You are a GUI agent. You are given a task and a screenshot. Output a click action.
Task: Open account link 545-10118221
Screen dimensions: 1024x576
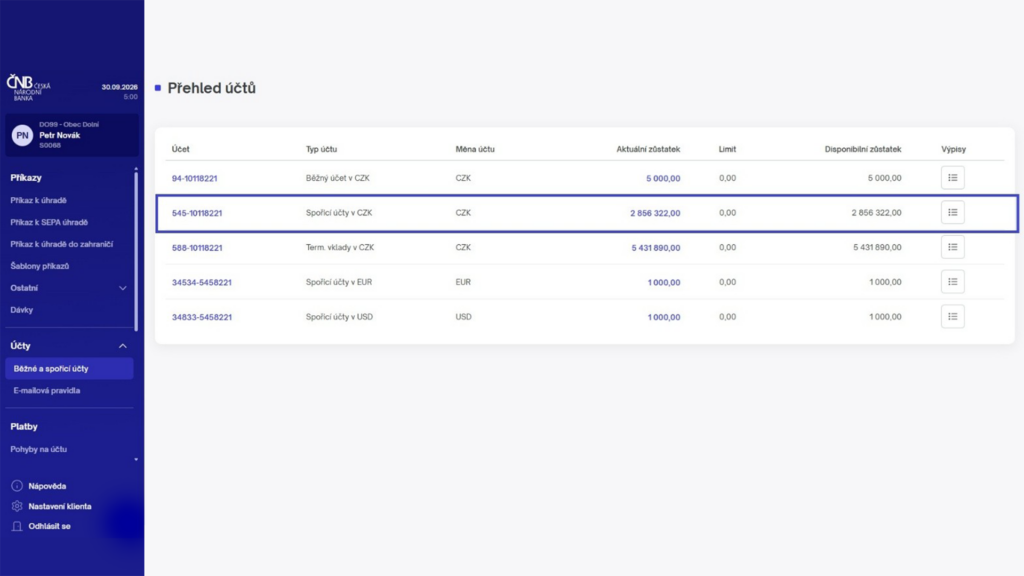pyautogui.click(x=197, y=213)
